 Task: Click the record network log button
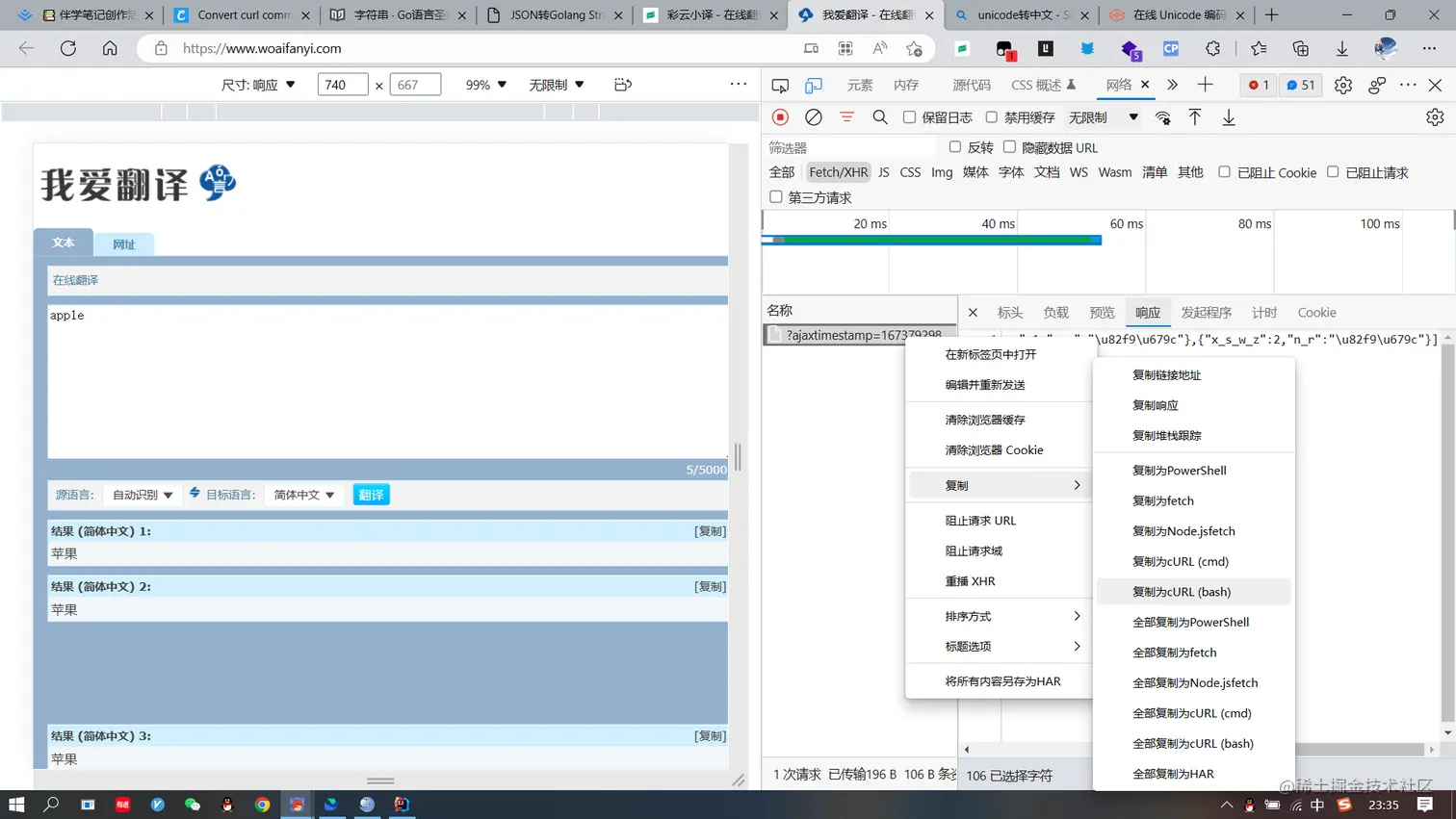[x=780, y=117]
